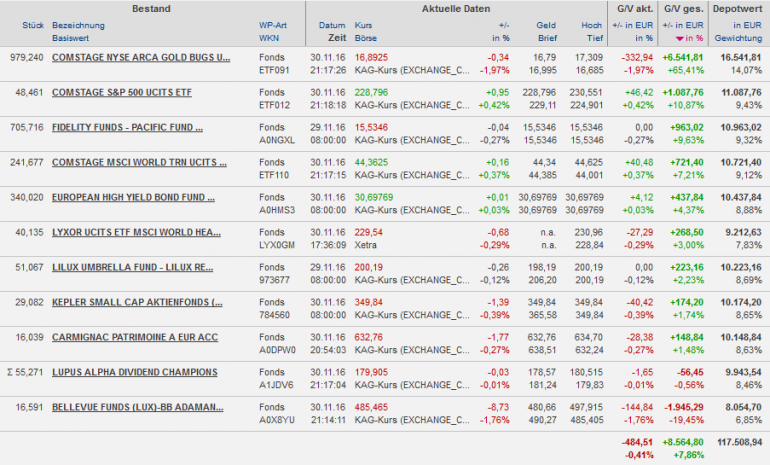The width and height of the screenshot is (770, 465).
Task: Open KEPLER SMALL CAP AKTIENFONDS link
Action: 137,302
